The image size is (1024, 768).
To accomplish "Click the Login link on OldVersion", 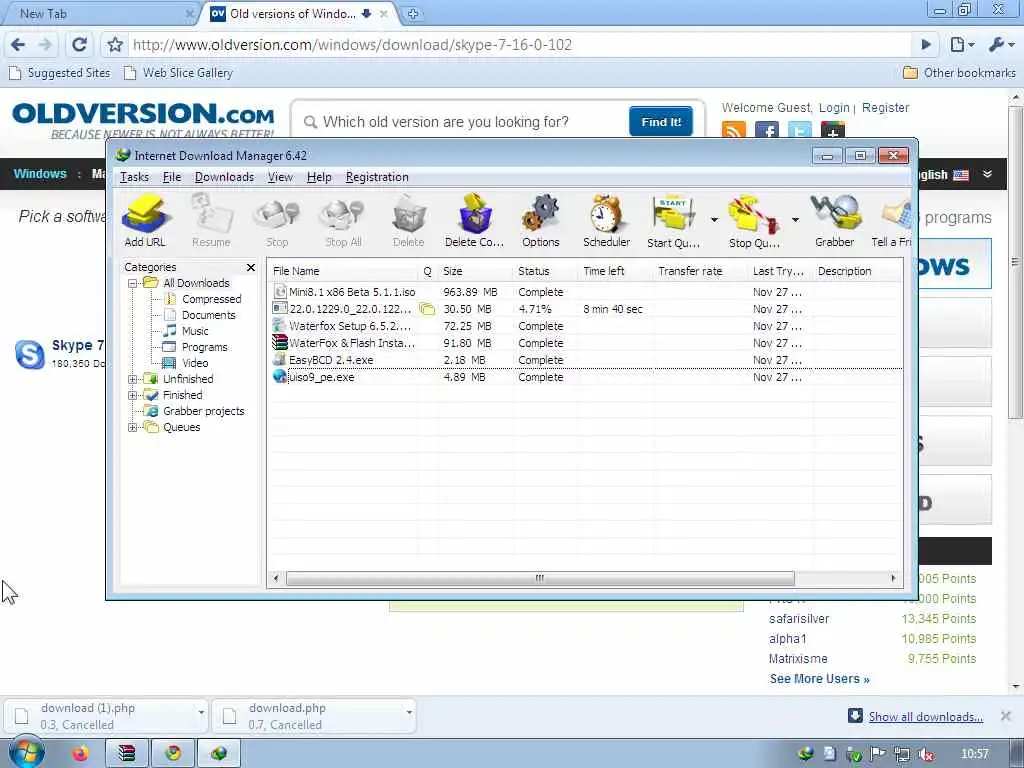I will (x=834, y=108).
